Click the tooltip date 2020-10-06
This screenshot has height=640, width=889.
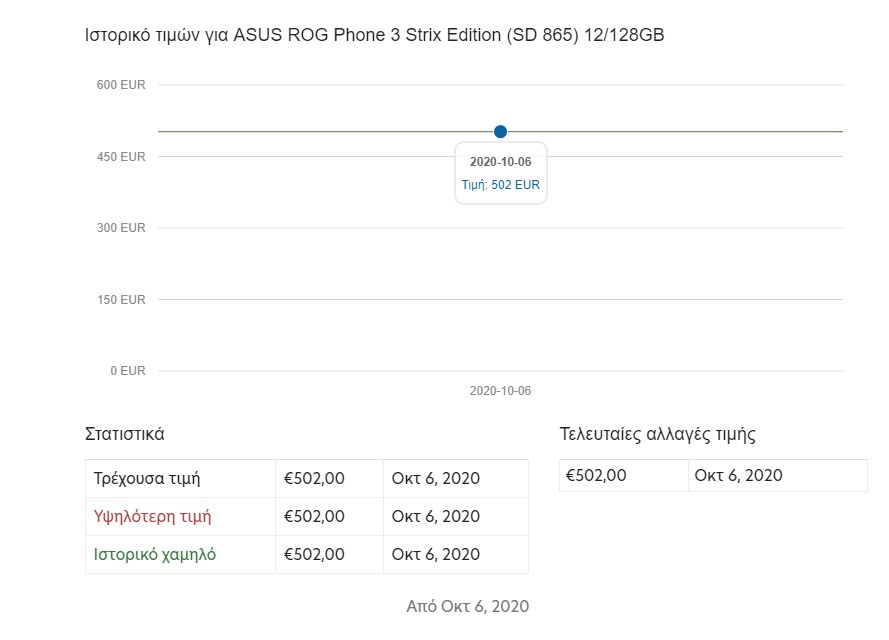501,162
